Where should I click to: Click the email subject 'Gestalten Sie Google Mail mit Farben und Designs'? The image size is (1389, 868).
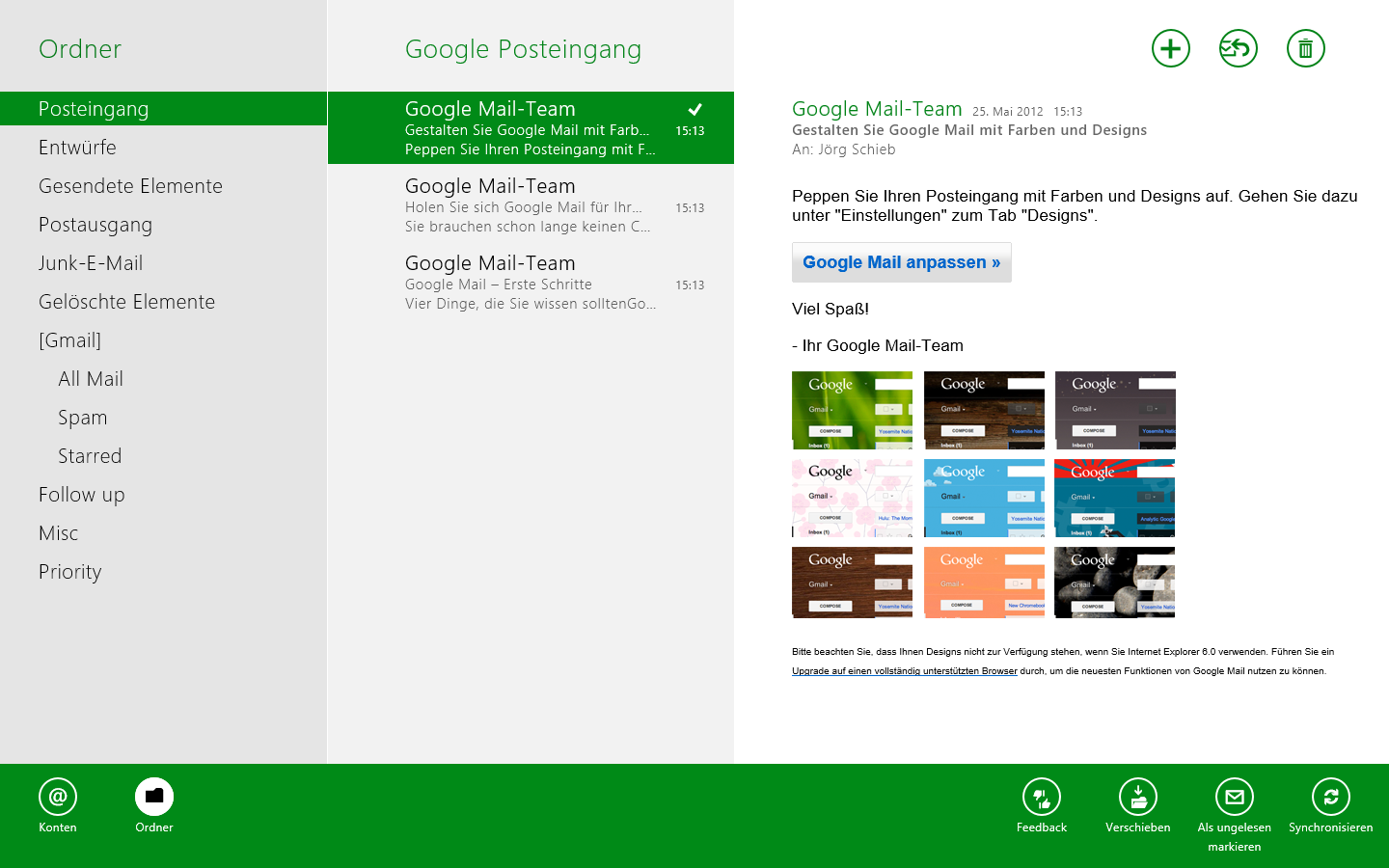point(969,130)
